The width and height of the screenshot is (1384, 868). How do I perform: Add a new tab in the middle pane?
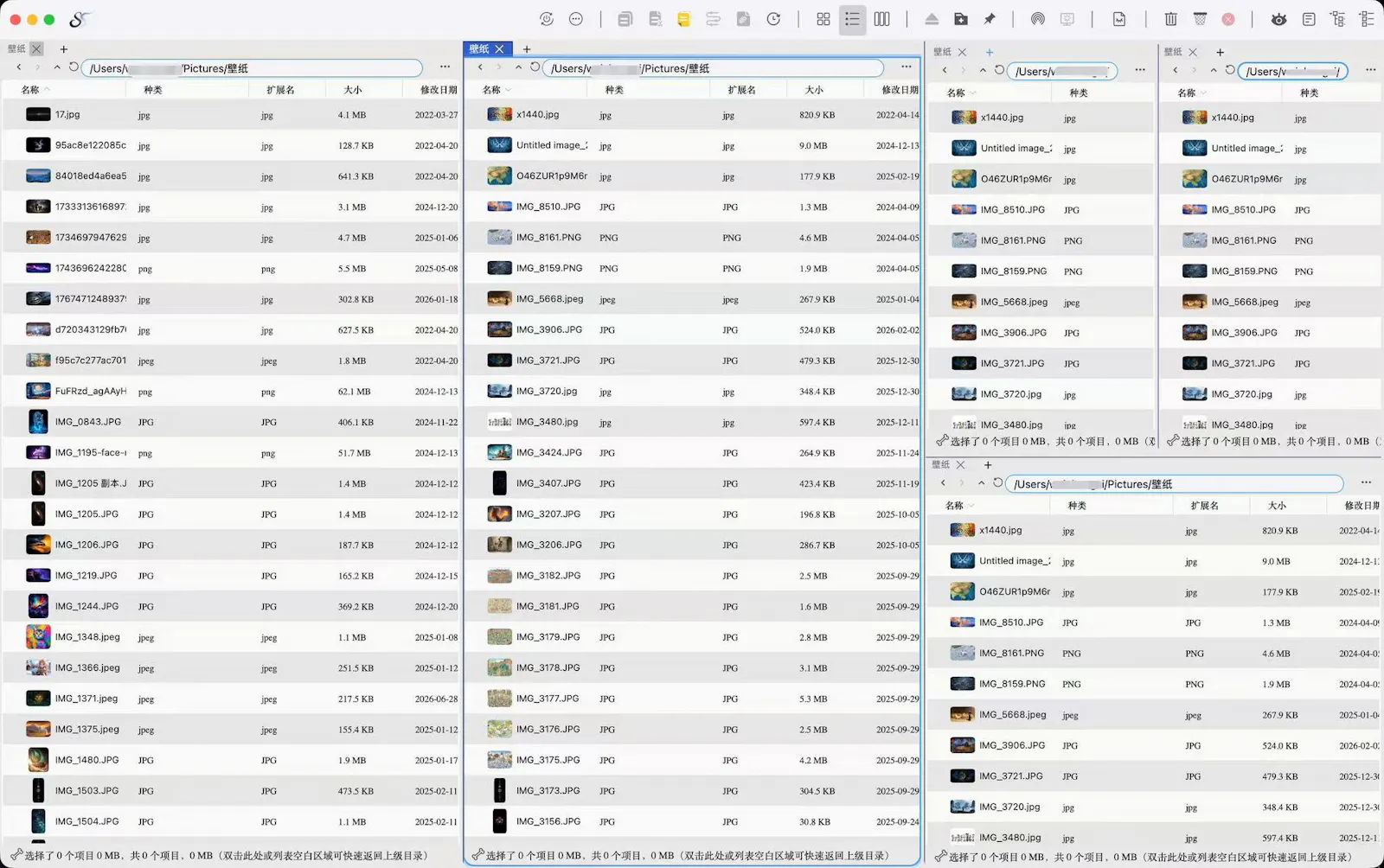point(526,49)
